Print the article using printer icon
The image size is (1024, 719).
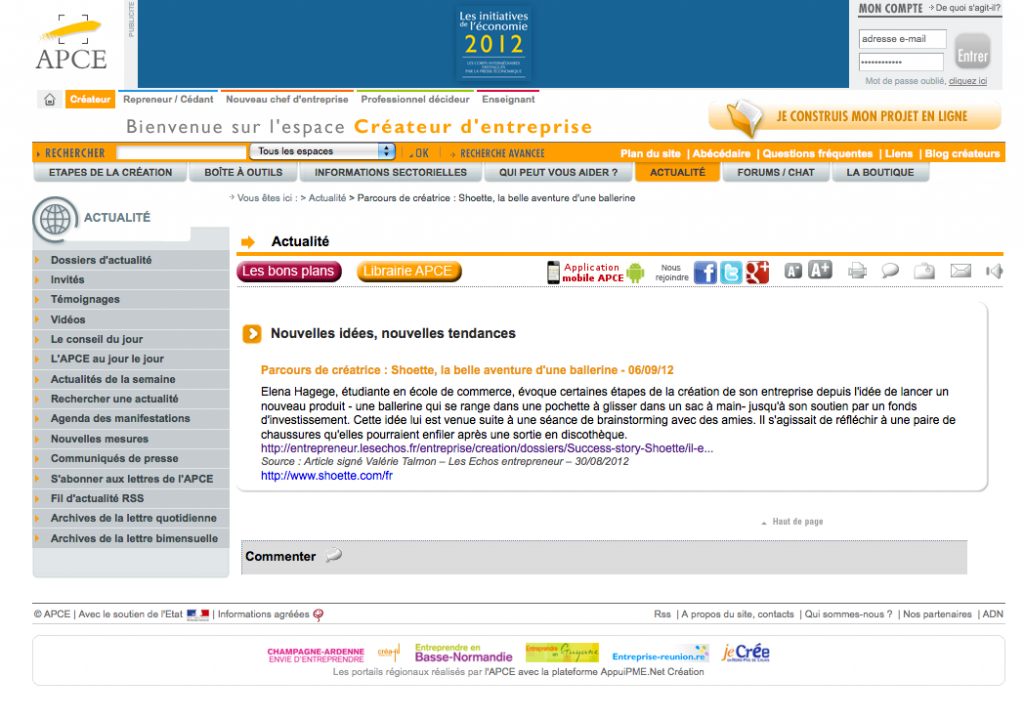(x=857, y=271)
